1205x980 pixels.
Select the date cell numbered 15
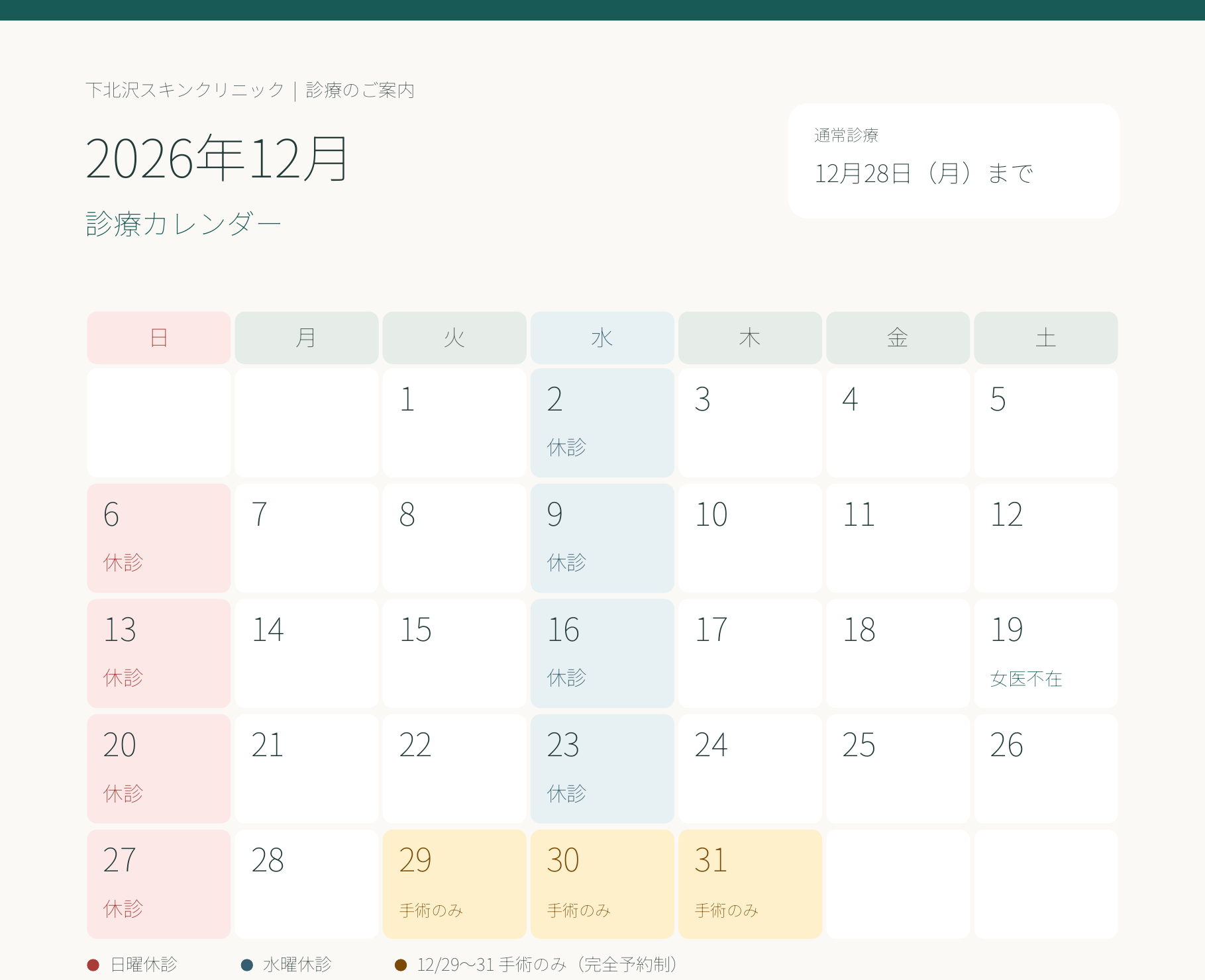click(454, 654)
